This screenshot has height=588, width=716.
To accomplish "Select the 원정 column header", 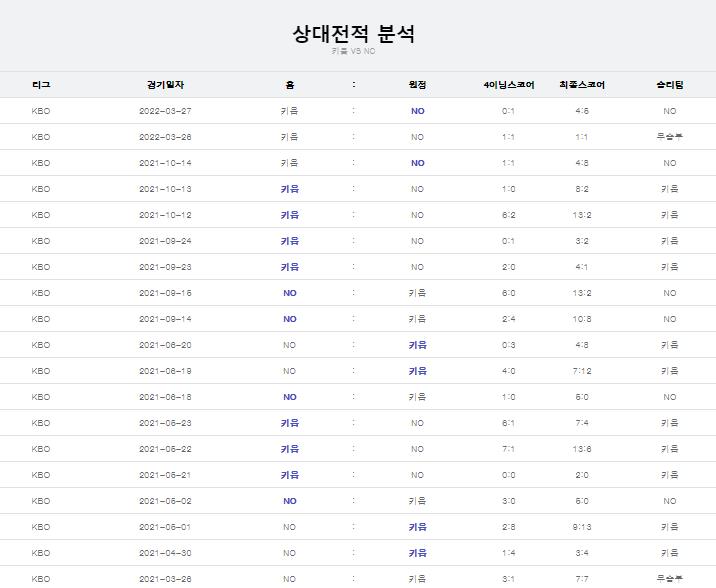I will click(x=417, y=84).
